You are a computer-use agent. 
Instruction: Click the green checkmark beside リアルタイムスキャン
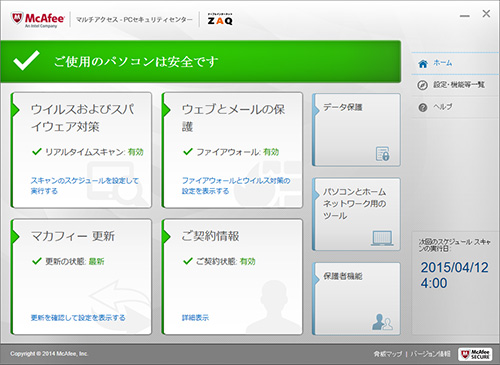coord(37,152)
